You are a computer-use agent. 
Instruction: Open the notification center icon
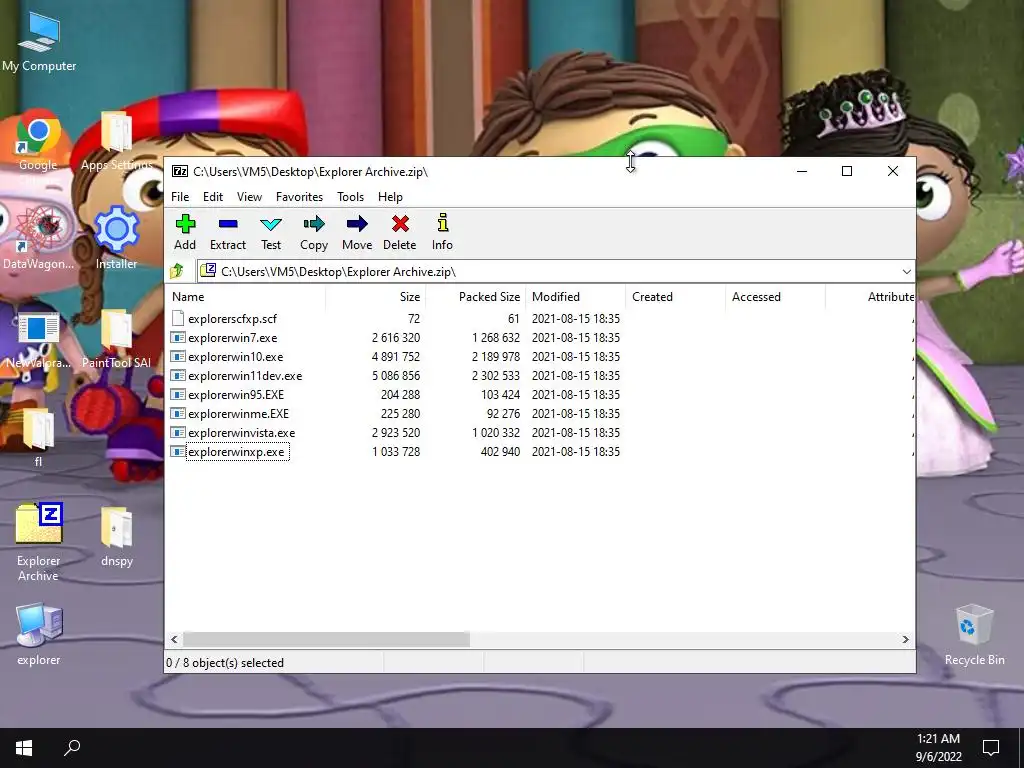coord(991,748)
